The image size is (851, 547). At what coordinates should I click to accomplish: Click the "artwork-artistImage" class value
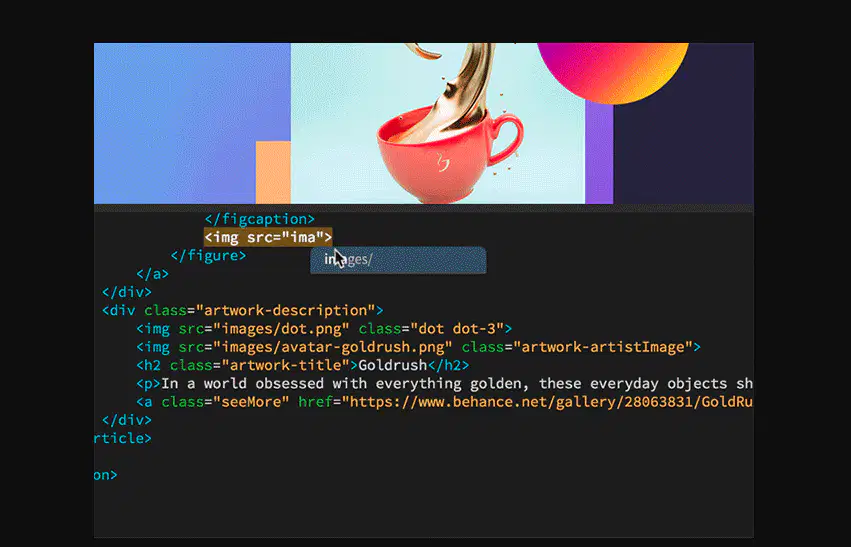[603, 347]
